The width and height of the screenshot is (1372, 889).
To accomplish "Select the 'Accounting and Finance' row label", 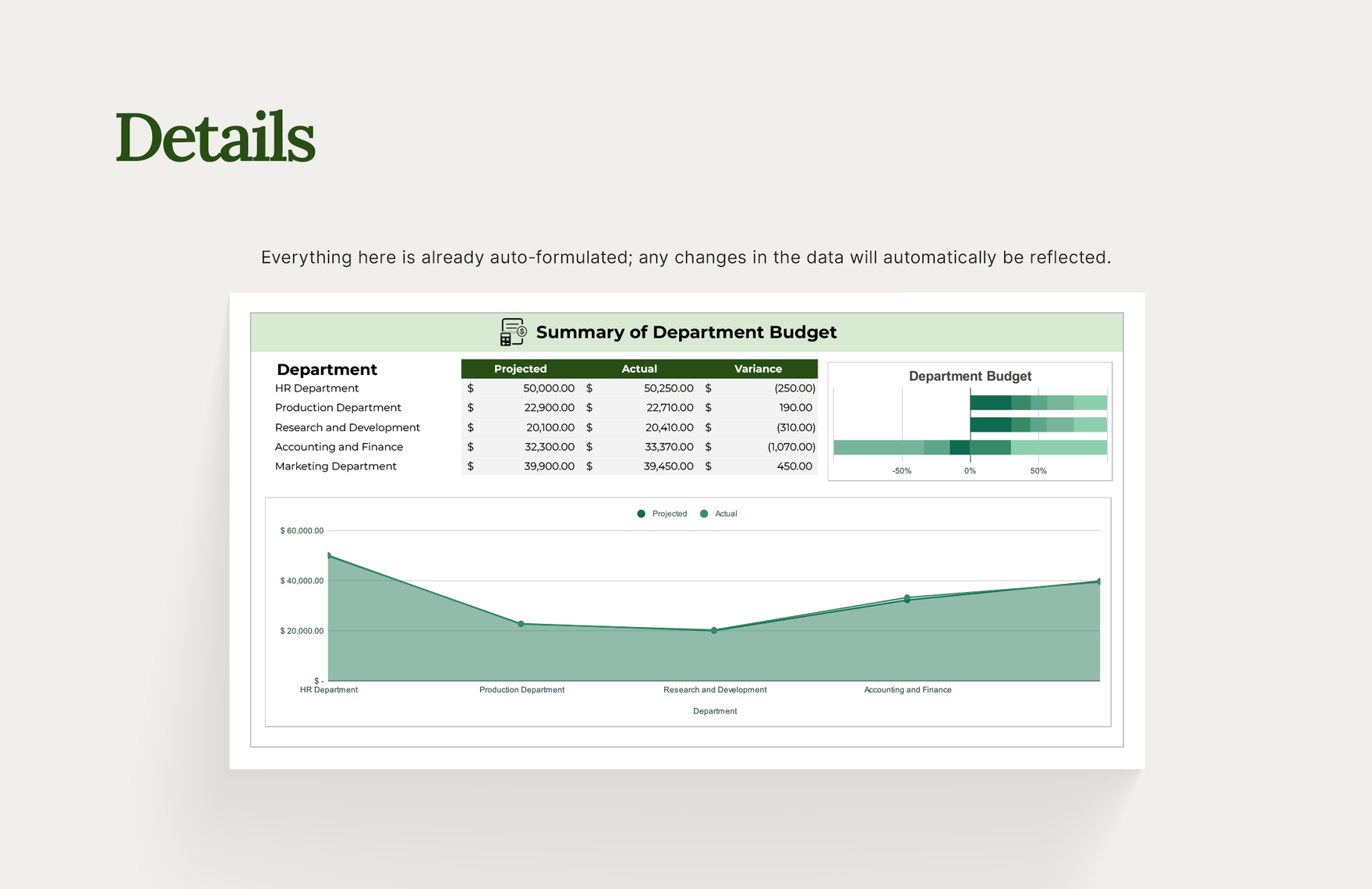I will [338, 447].
